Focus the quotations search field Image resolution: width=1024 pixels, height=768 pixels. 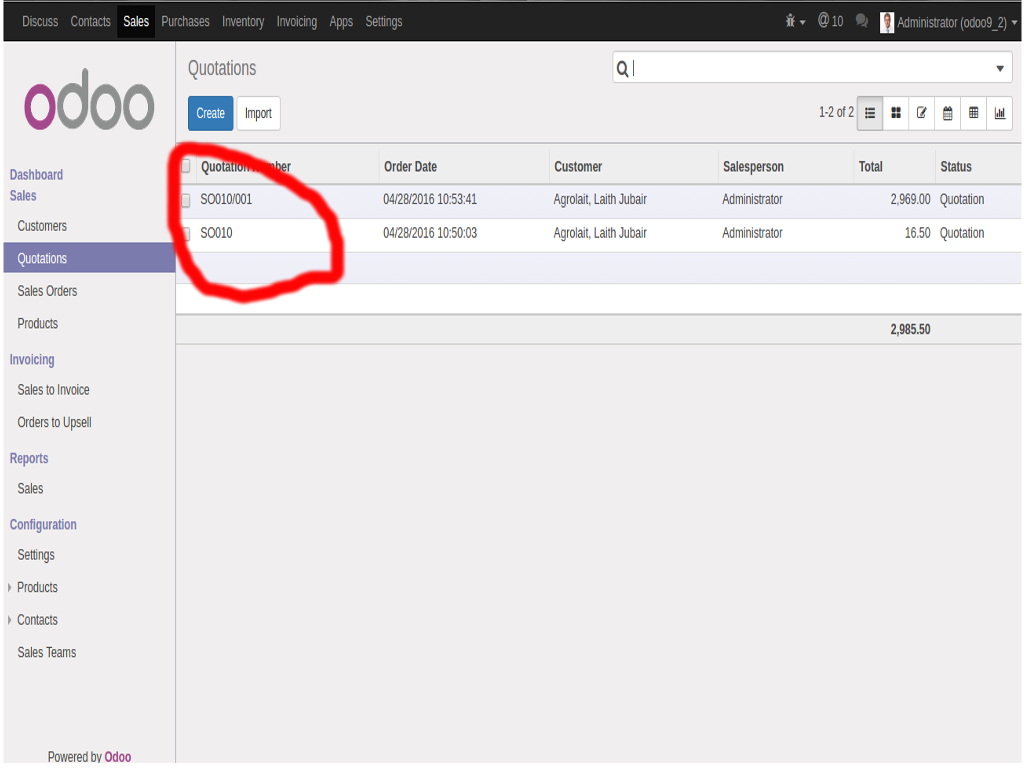coord(810,69)
